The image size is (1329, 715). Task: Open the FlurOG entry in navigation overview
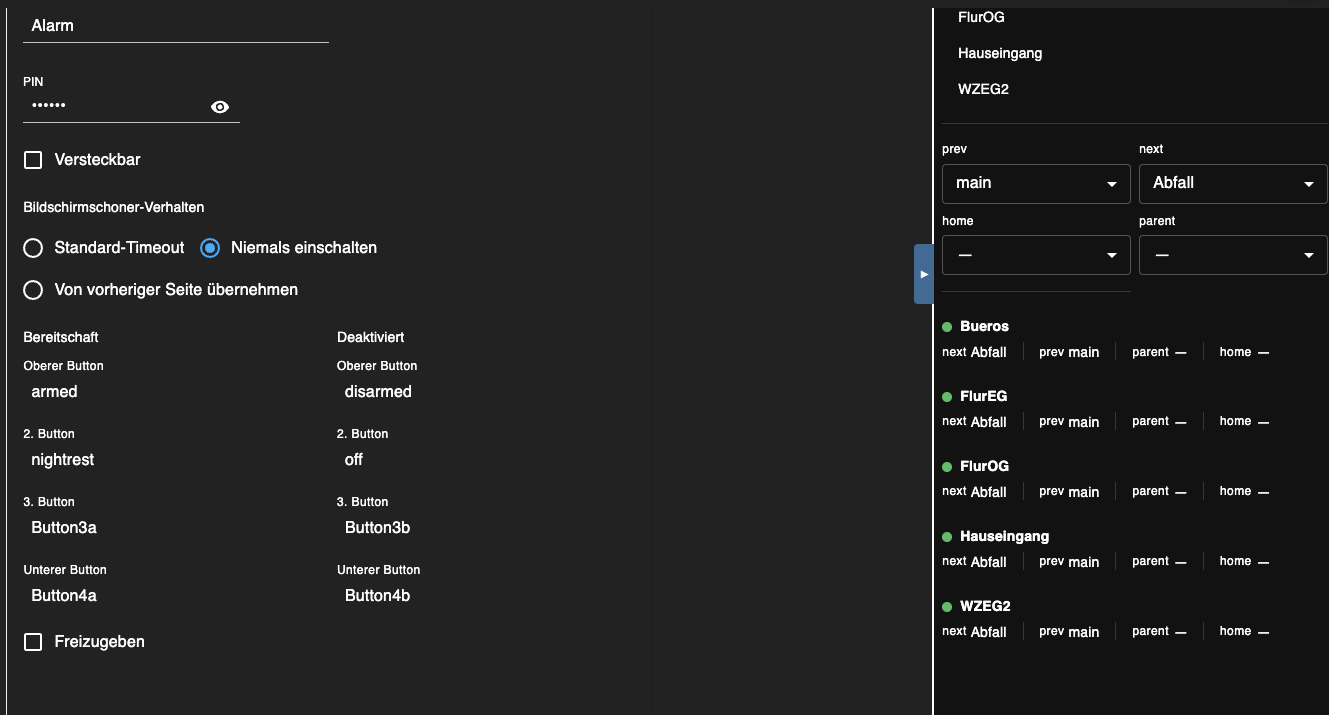(x=984, y=467)
